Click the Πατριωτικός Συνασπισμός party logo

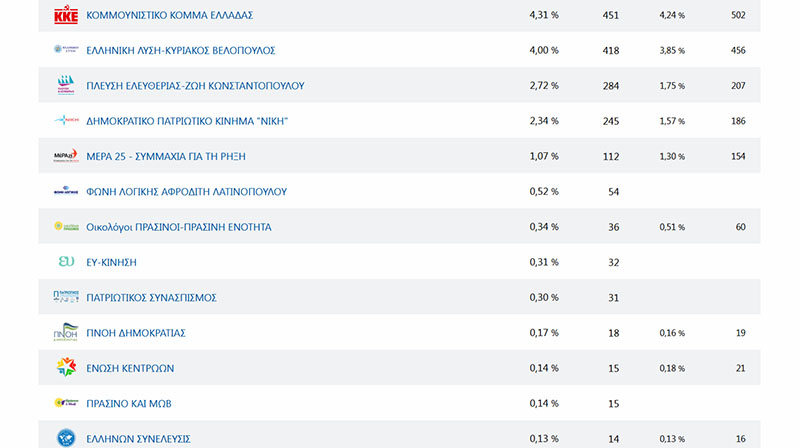tap(65, 297)
